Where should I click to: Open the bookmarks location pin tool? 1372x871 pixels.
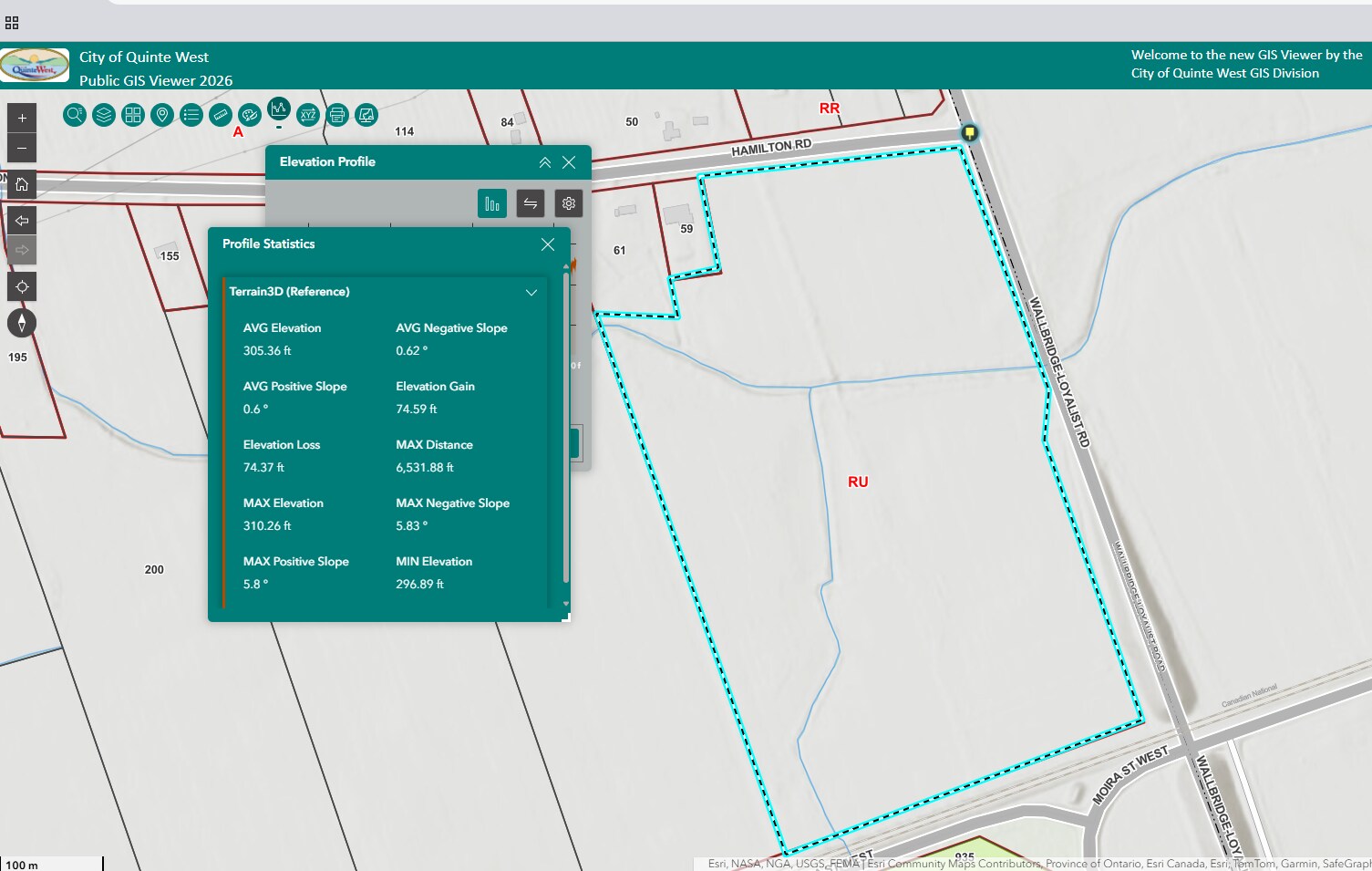tap(162, 115)
